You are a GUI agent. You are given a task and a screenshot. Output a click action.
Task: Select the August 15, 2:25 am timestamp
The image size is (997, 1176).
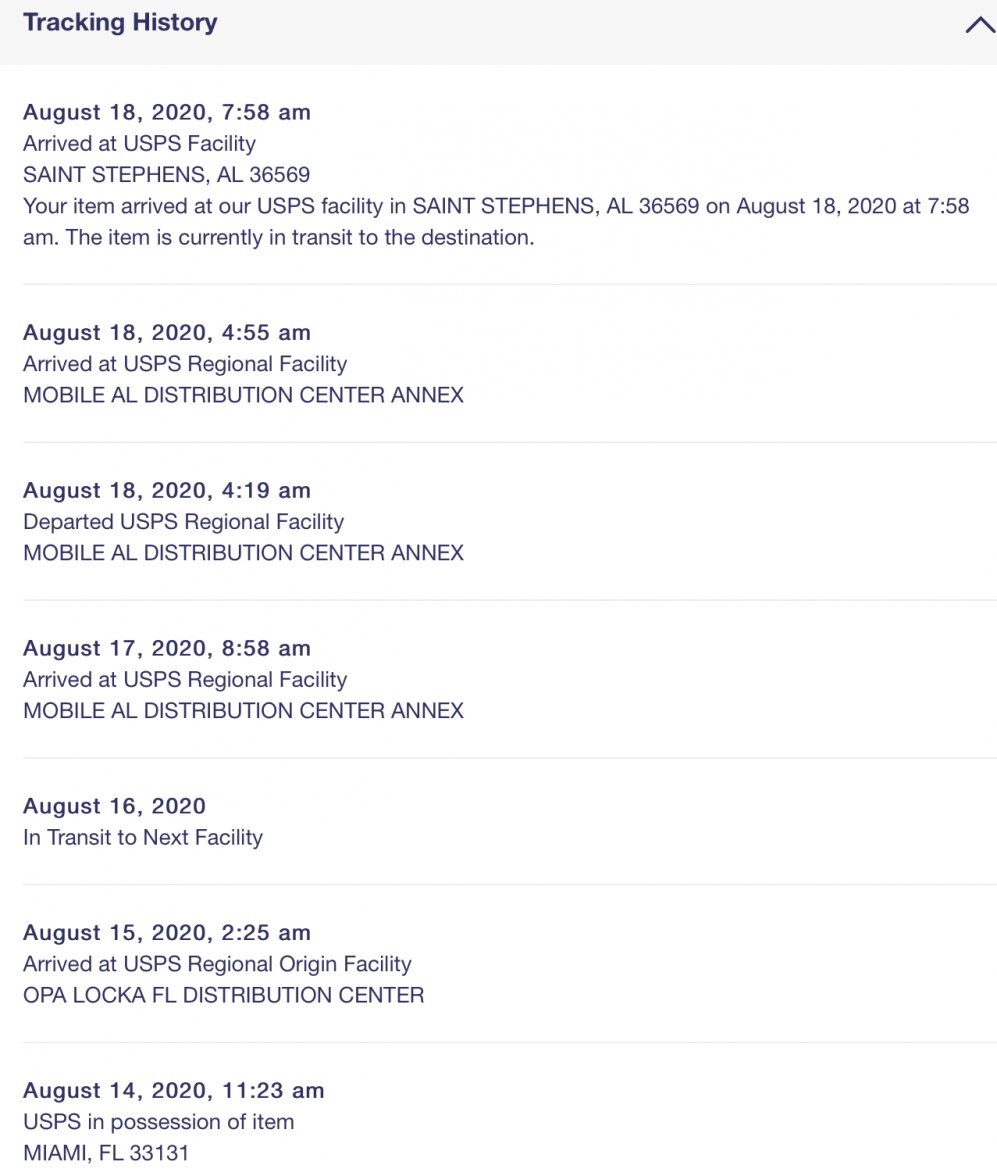point(167,933)
